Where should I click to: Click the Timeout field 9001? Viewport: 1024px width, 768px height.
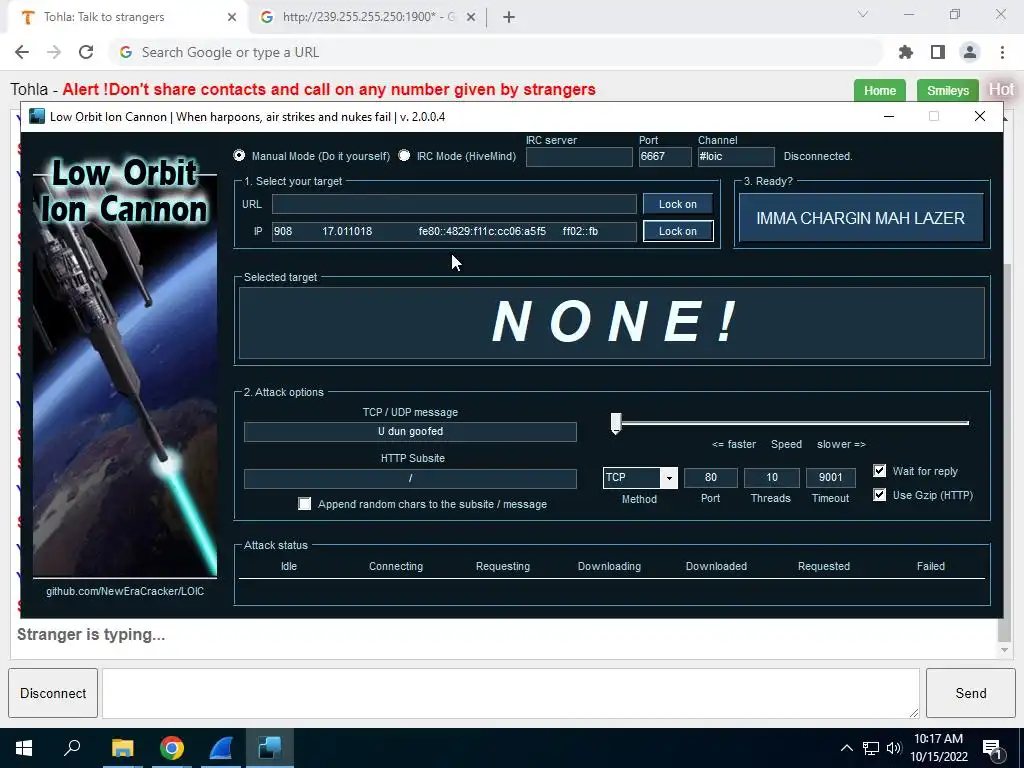pyautogui.click(x=831, y=477)
